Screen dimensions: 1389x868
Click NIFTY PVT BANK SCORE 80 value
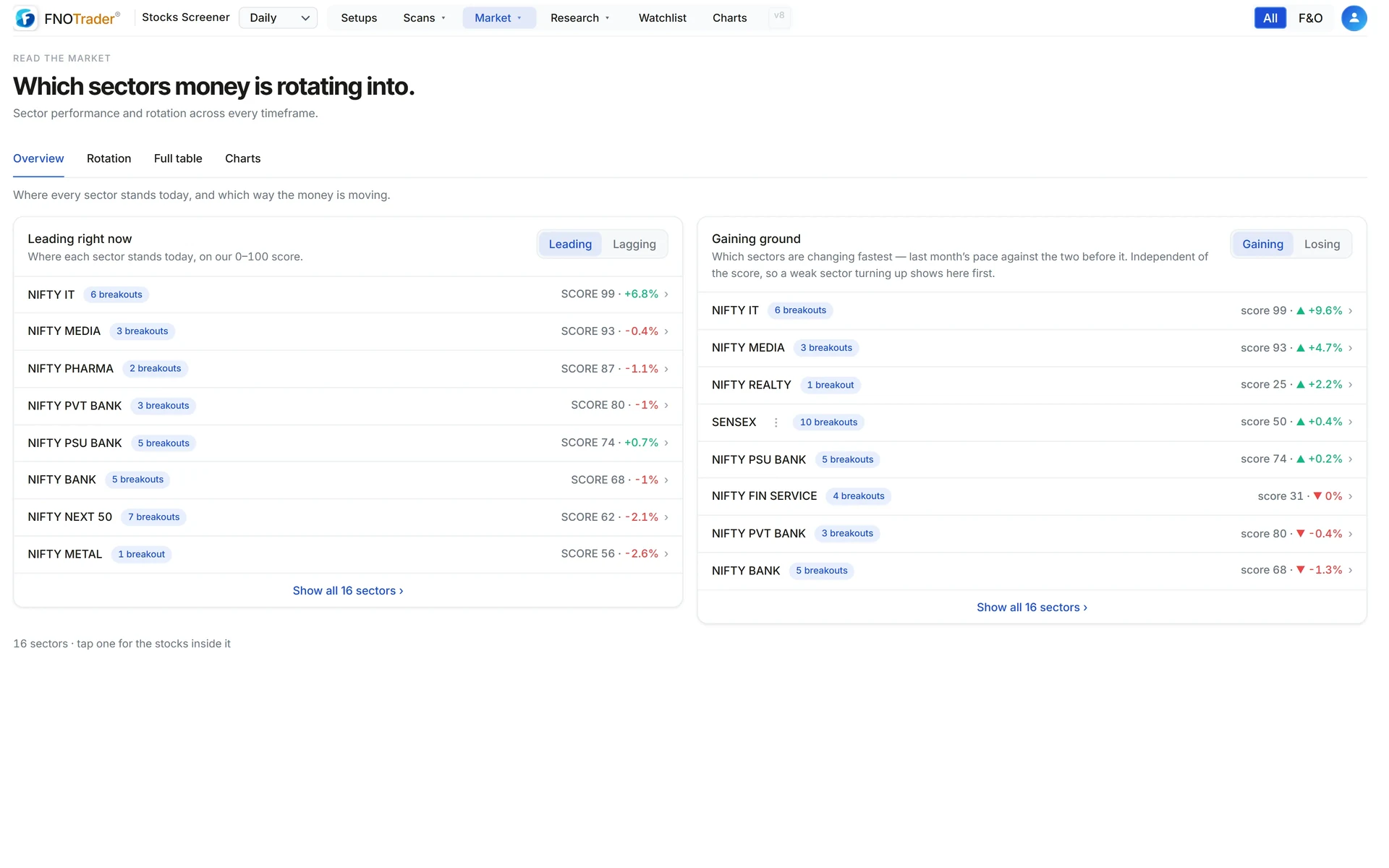tap(598, 405)
